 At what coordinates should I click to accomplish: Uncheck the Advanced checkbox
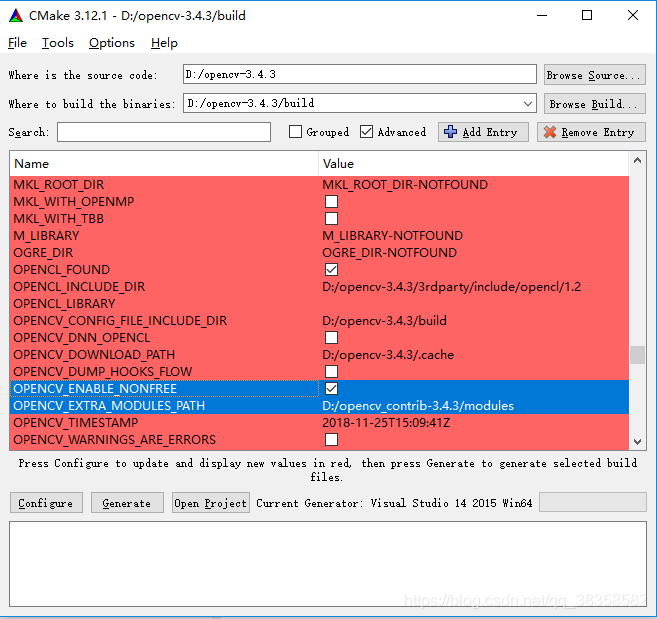click(x=366, y=132)
